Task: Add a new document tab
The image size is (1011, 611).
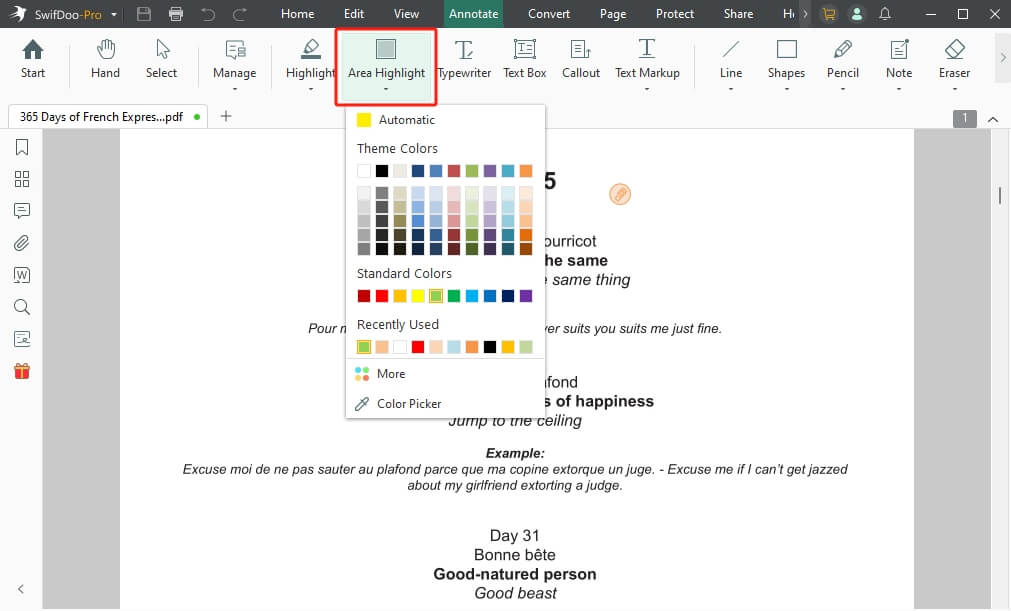Action: pyautogui.click(x=226, y=116)
